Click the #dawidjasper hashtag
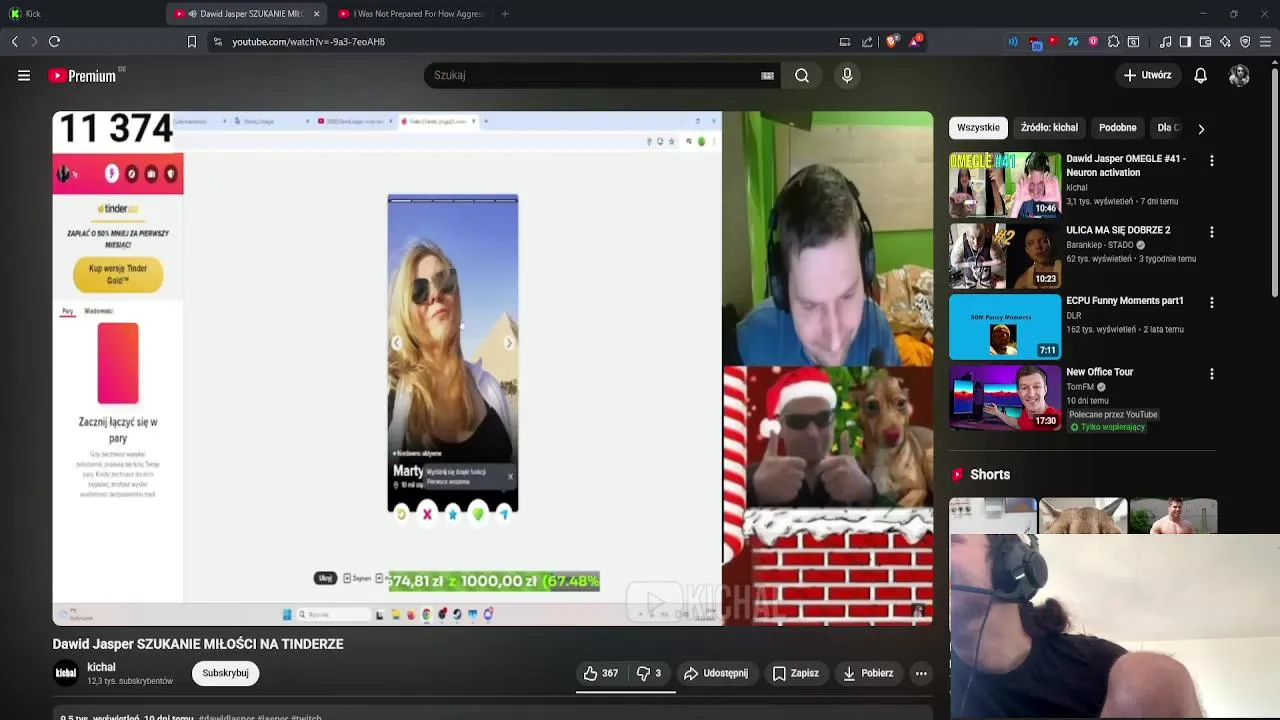The image size is (1280, 720). pos(226,717)
